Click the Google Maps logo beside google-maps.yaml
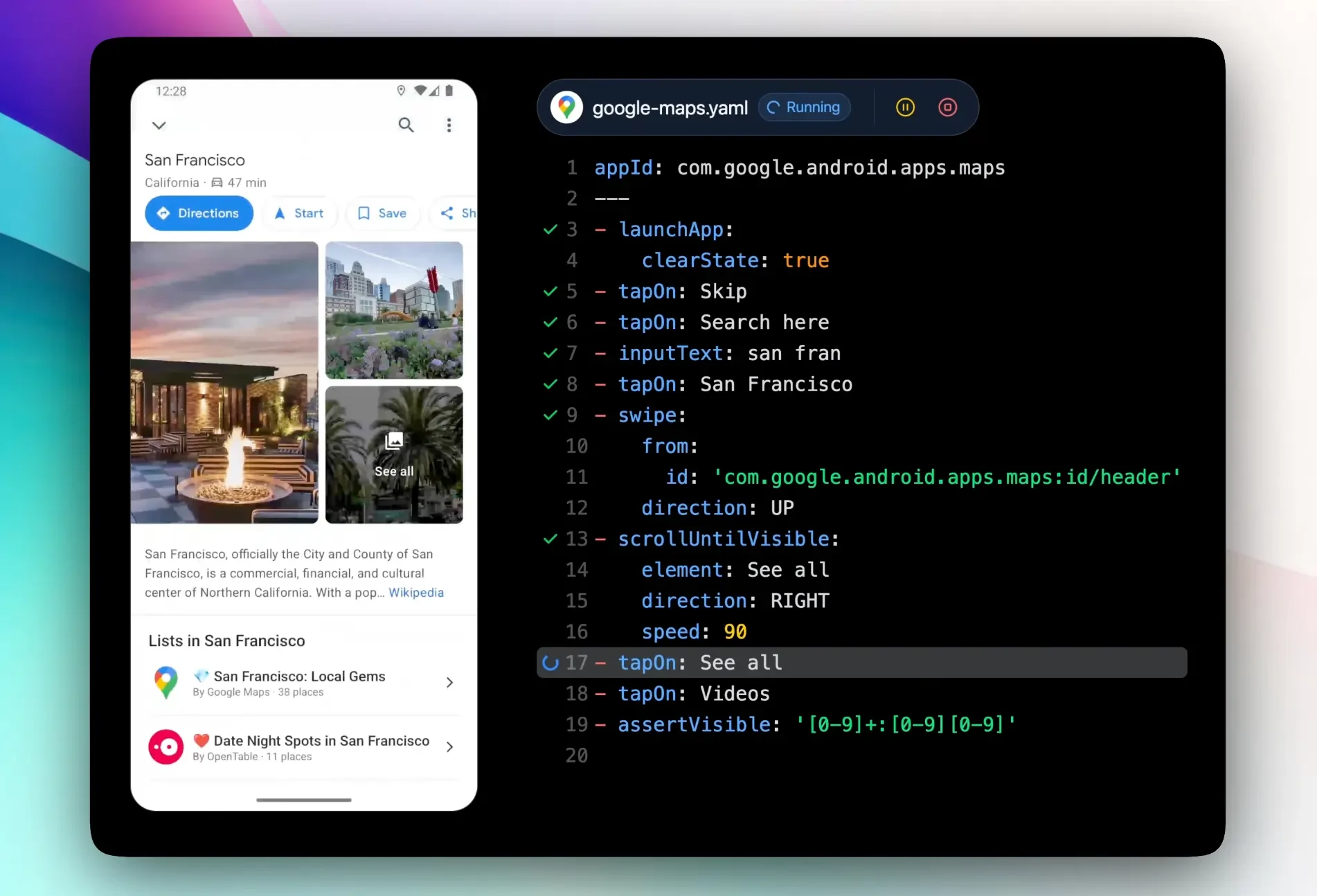This screenshot has height=896, width=1317. pyautogui.click(x=566, y=107)
